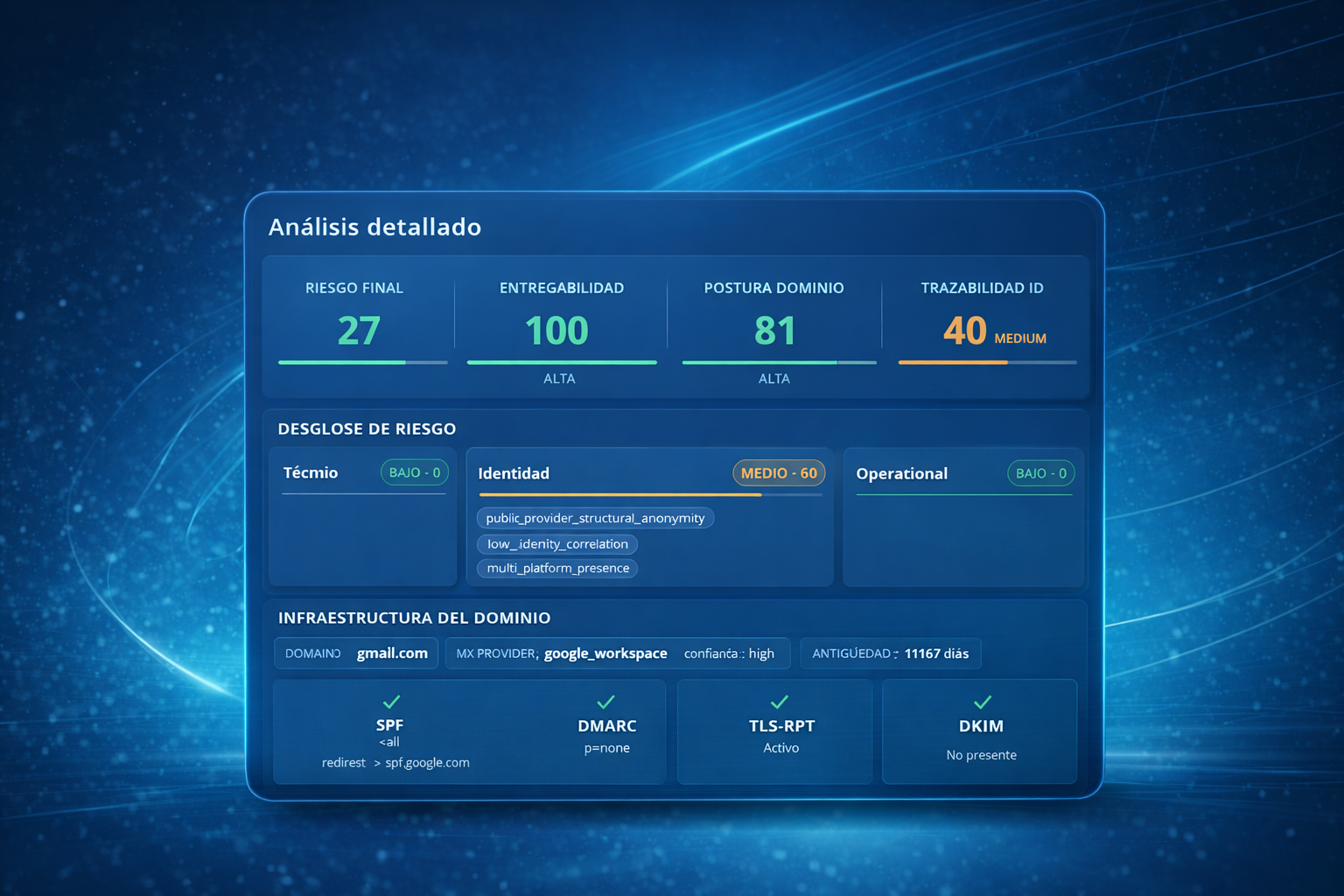Click the SPF verification checkmark icon
The width and height of the screenshot is (1344, 896).
click(x=390, y=700)
